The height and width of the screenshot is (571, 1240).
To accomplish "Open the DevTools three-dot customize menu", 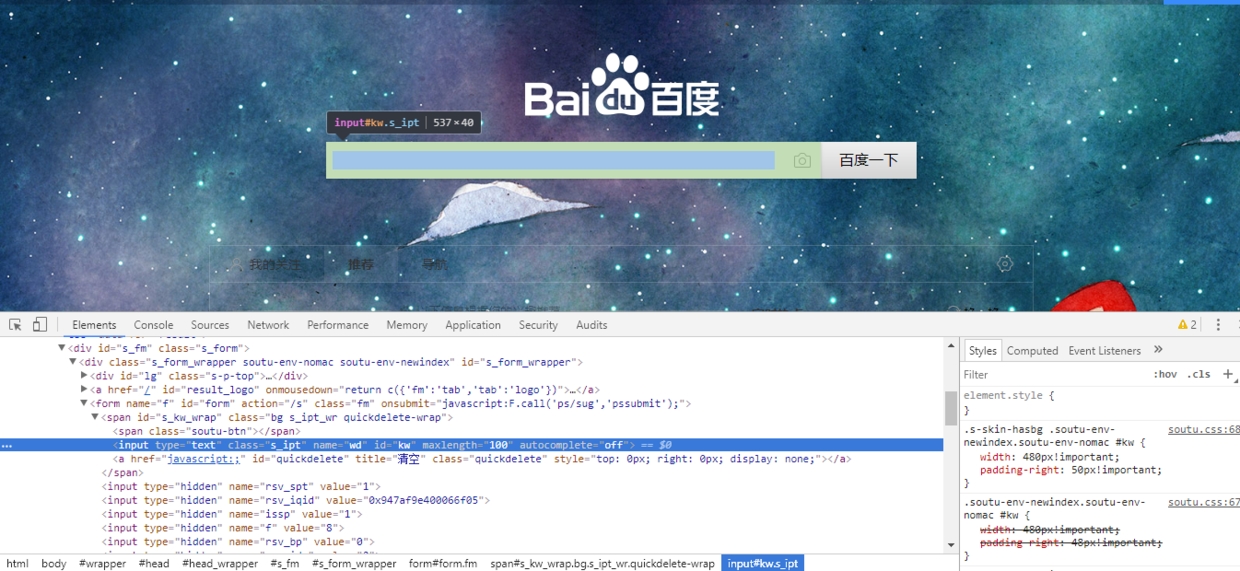I will coord(1218,325).
